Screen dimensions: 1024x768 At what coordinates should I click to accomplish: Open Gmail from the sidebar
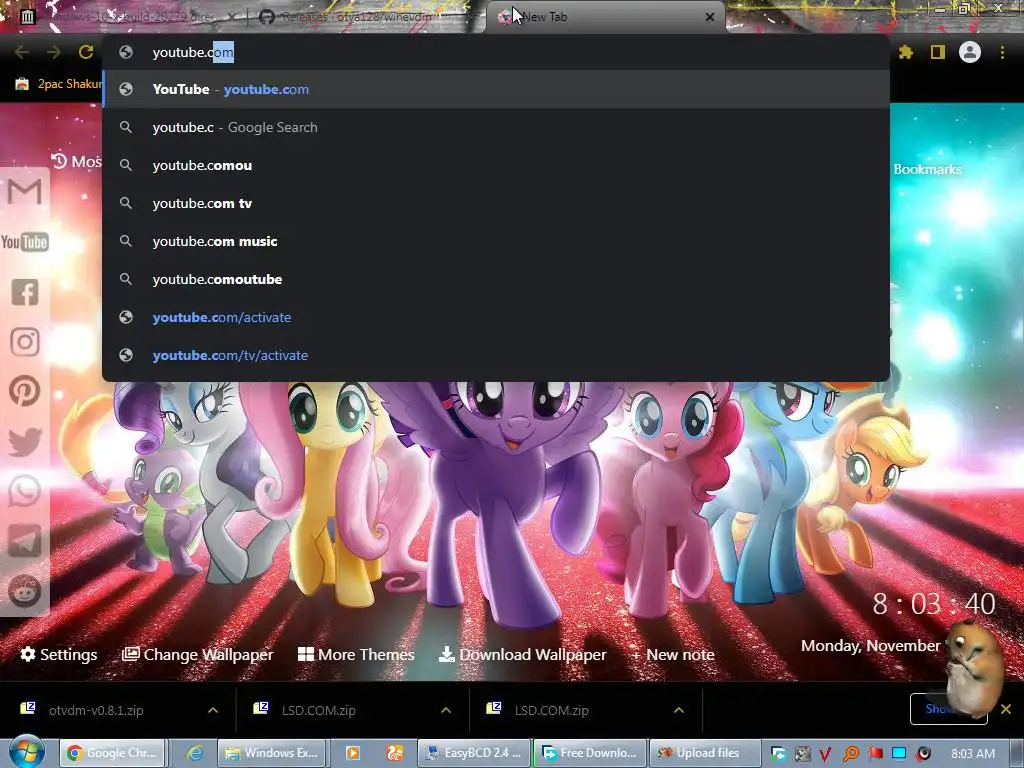click(25, 191)
